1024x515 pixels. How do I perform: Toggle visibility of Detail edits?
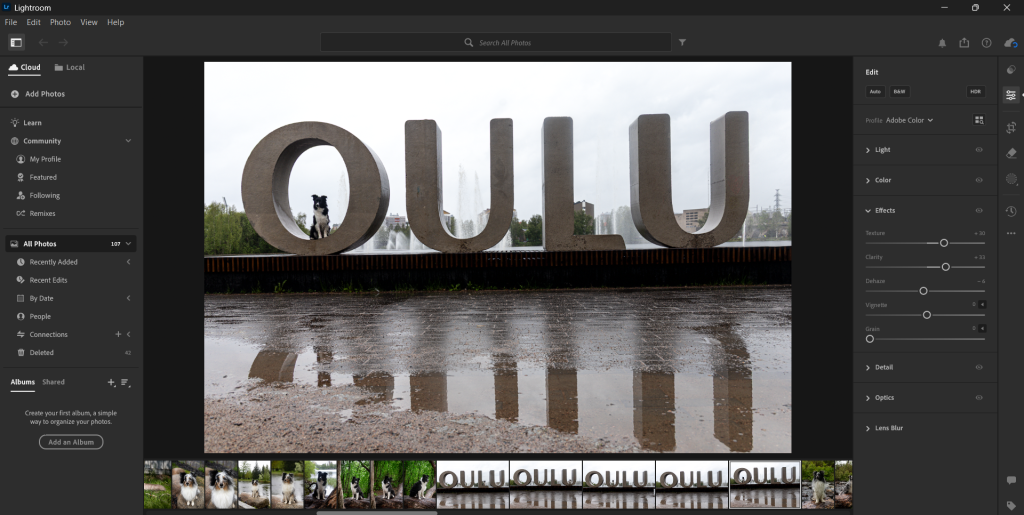[x=979, y=367]
